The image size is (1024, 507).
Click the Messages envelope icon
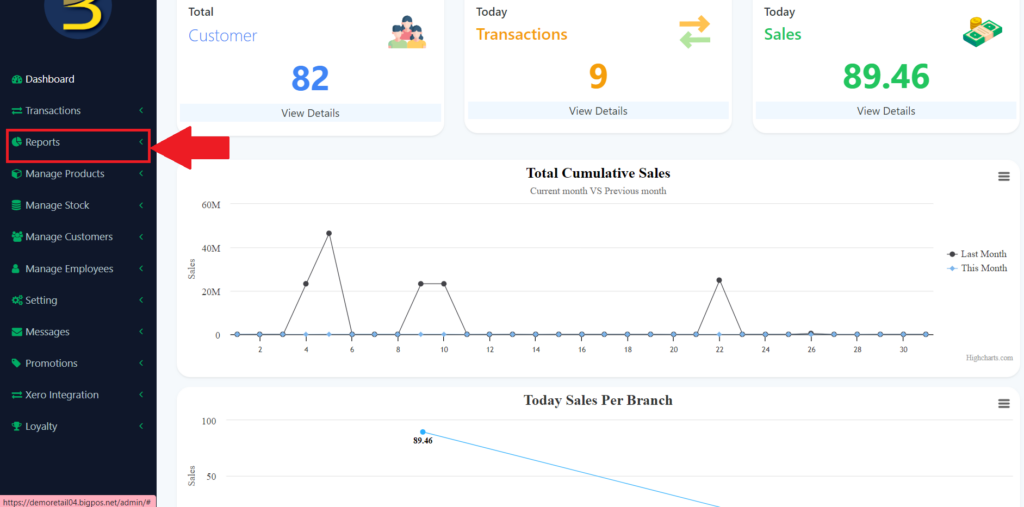pyautogui.click(x=16, y=332)
